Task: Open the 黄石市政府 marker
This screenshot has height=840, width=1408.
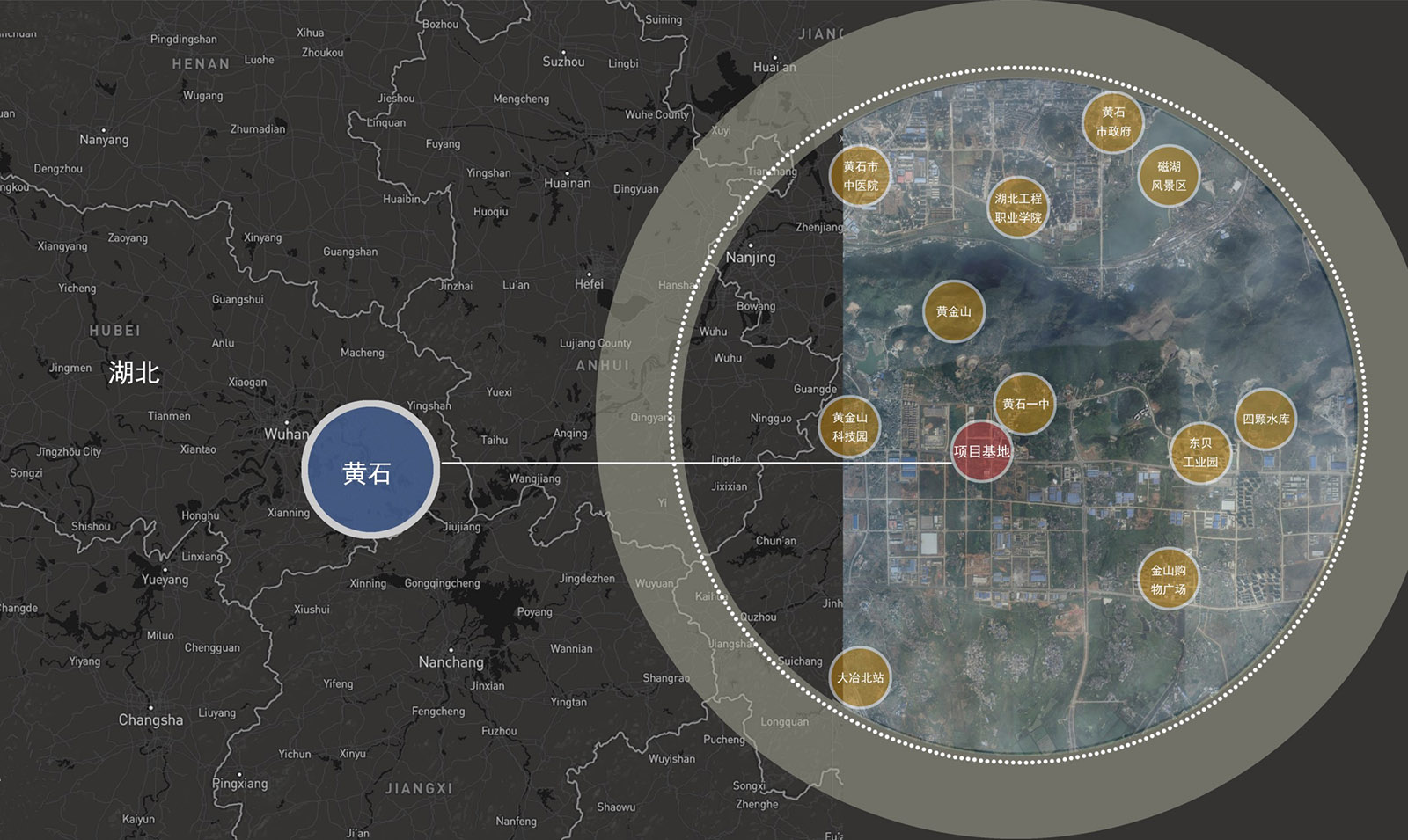Action: [1112, 122]
